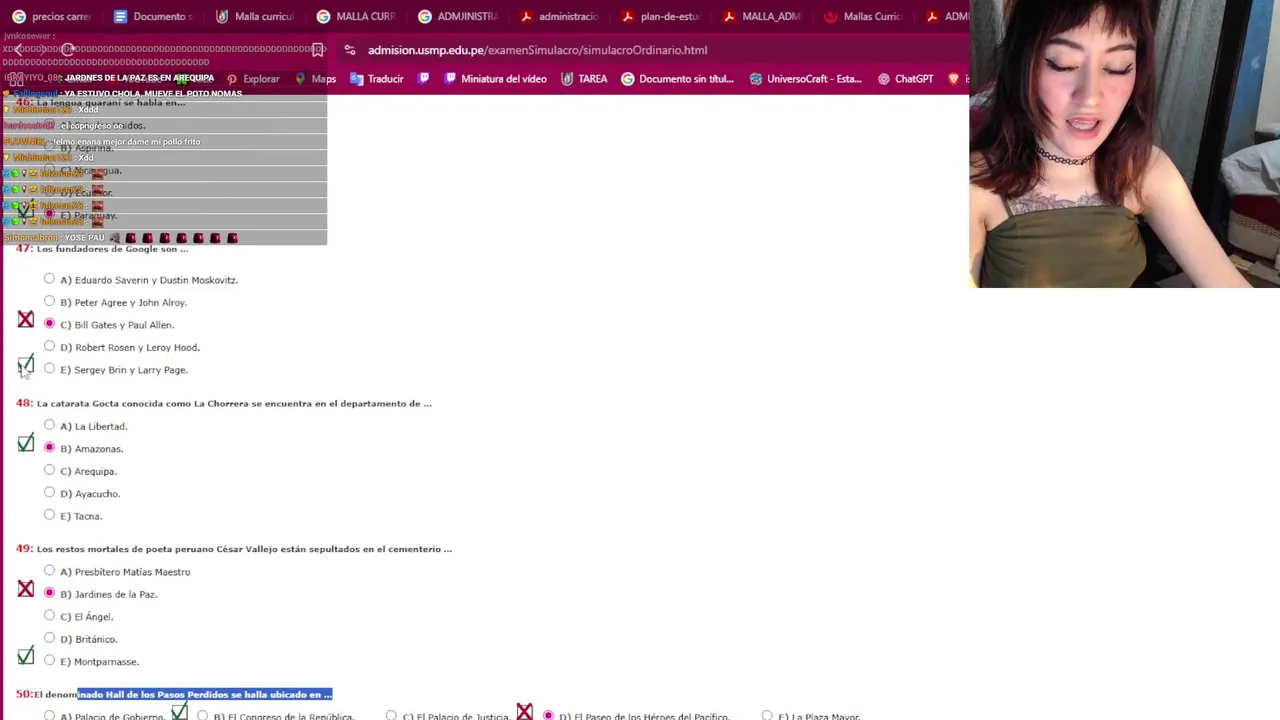1280x720 pixels.
Task: Switch to the Mallas Curric tab
Action: pyautogui.click(x=864, y=16)
